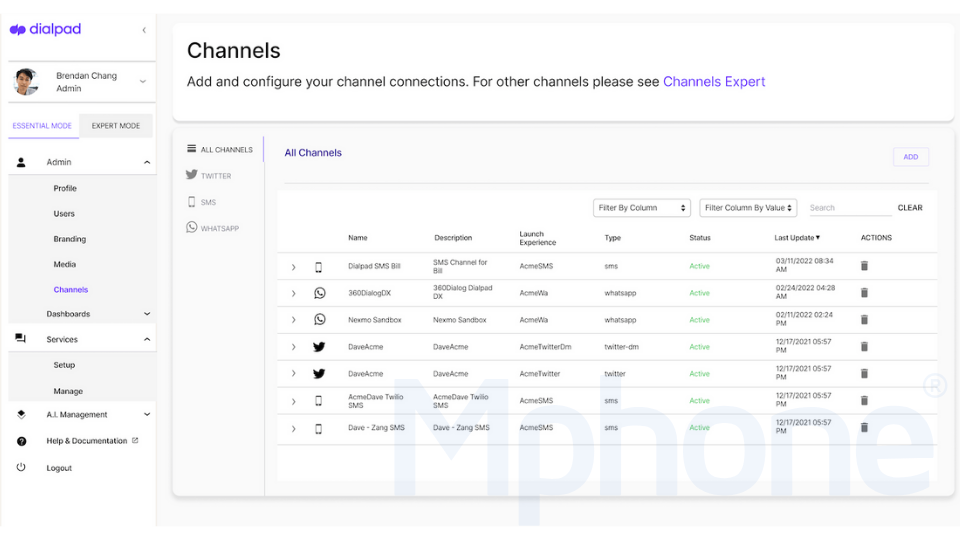Expand the A.I. Management section
This screenshot has width=960, height=540.
[x=147, y=414]
